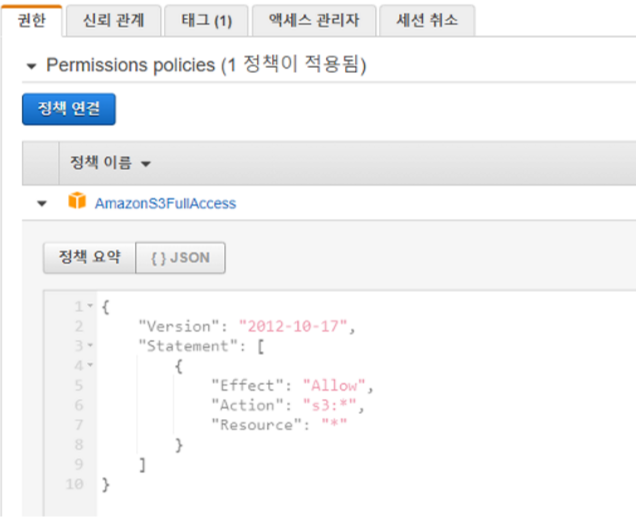Image resolution: width=636 pixels, height=517 pixels.
Task: Click the 정책 연결 button
Action: pos(69,109)
